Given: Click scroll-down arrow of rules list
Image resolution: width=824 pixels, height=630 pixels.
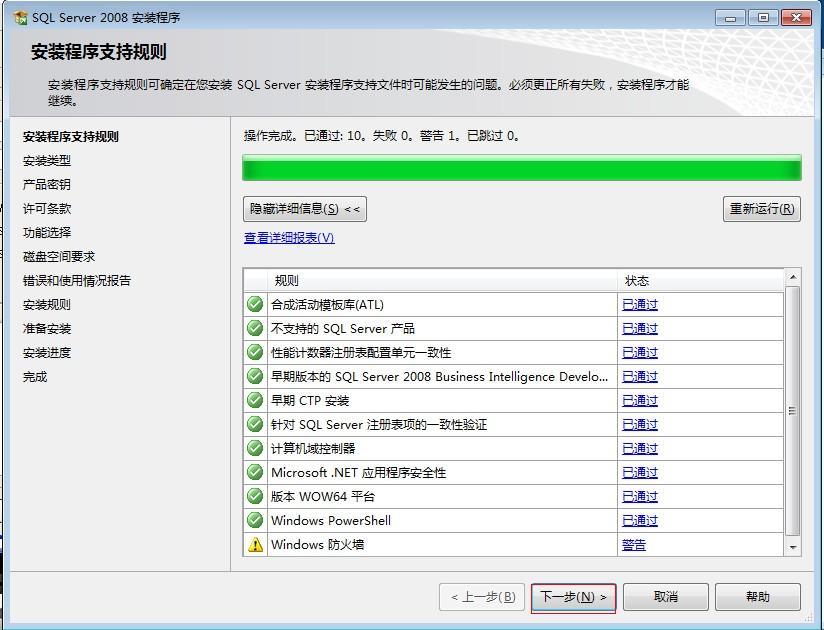Looking at the screenshot, I should (x=793, y=548).
